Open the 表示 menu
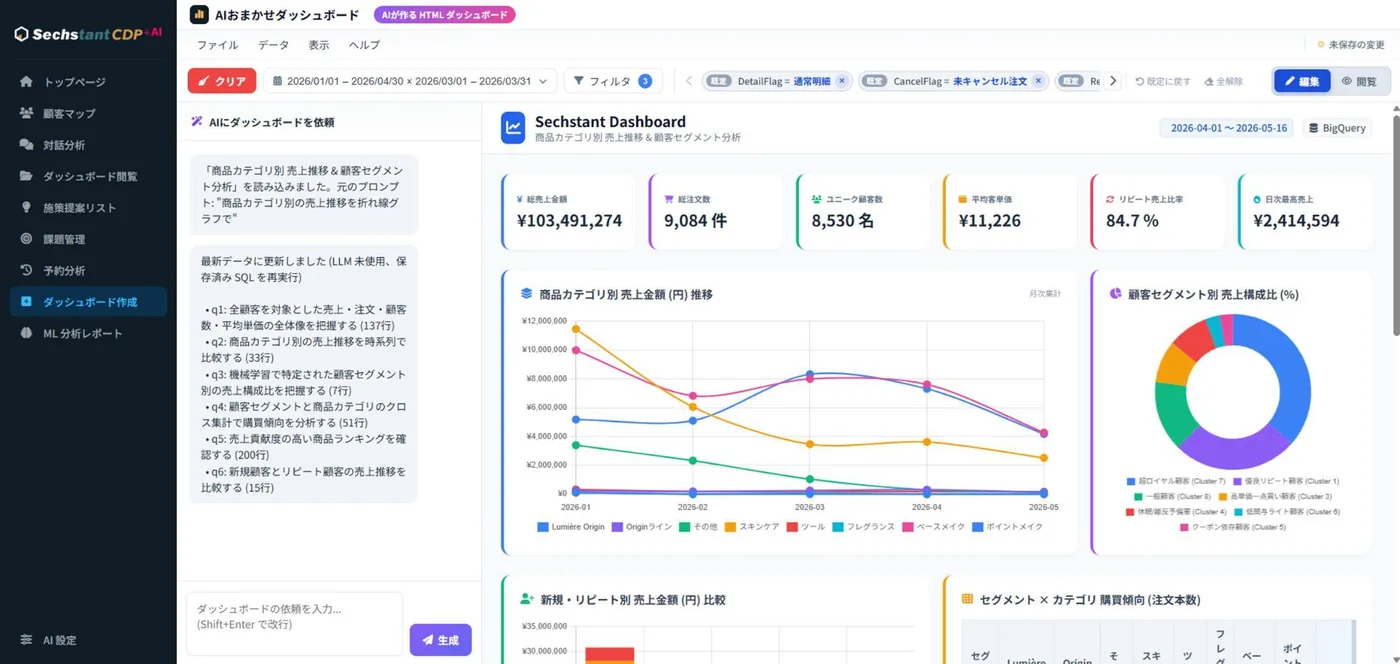 319,45
